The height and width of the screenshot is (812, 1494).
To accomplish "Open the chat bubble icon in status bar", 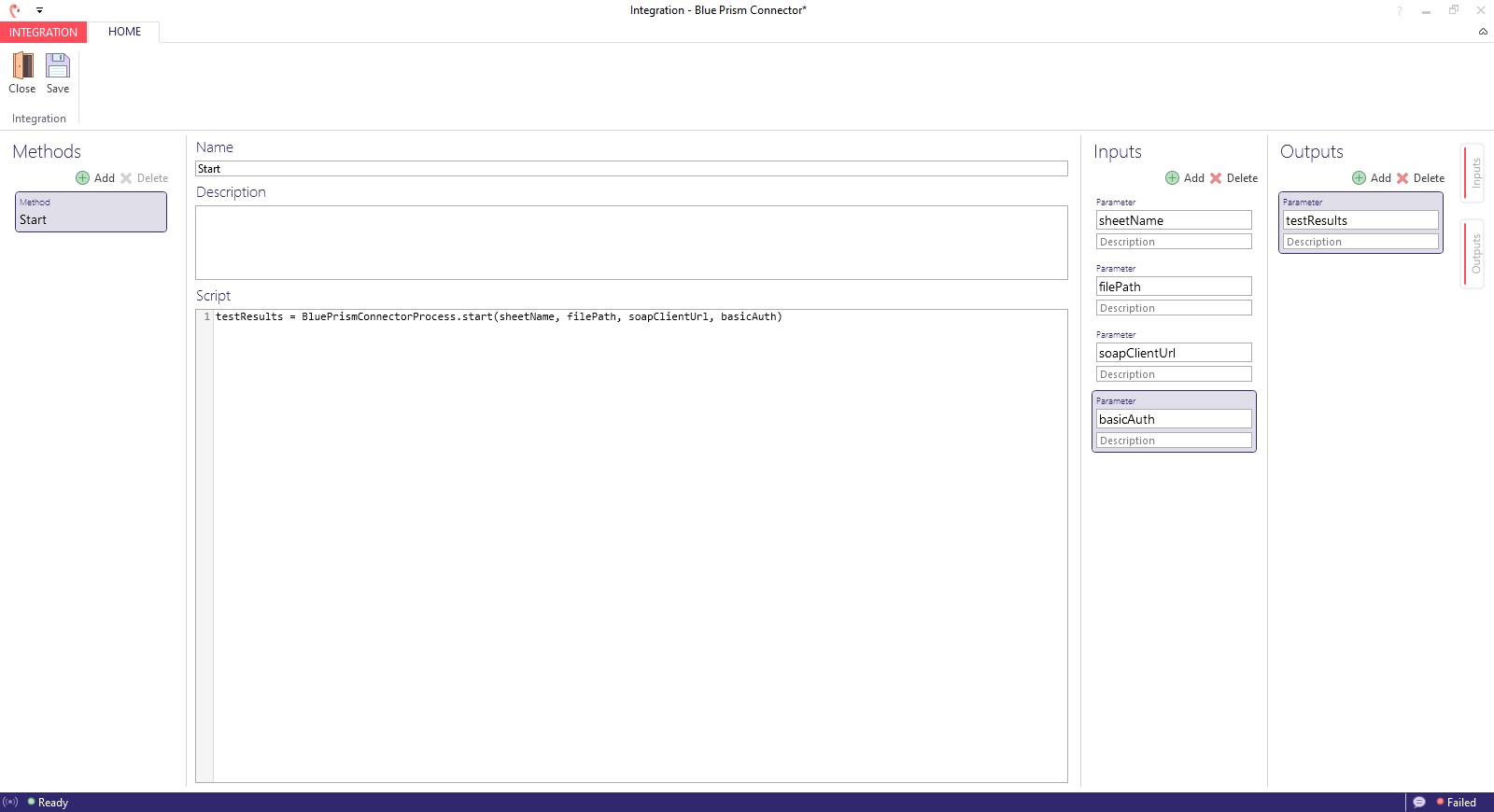I will (1419, 802).
